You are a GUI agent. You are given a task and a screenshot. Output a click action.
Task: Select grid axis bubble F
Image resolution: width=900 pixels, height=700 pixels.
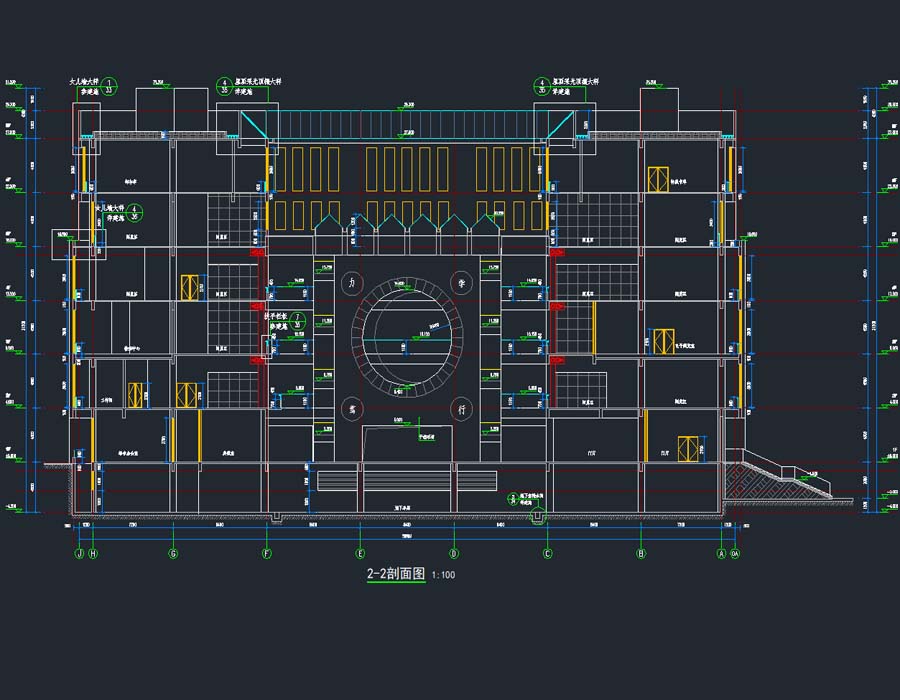click(x=267, y=553)
